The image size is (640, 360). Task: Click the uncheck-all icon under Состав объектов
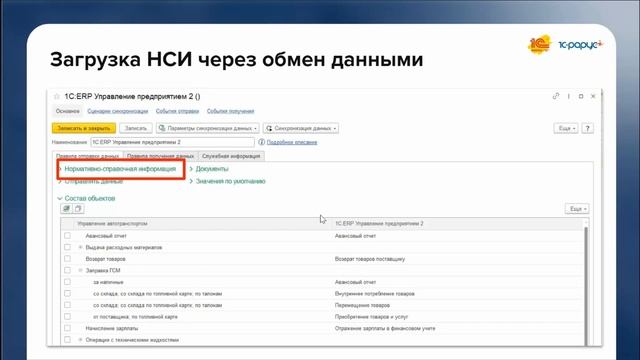tap(78, 209)
